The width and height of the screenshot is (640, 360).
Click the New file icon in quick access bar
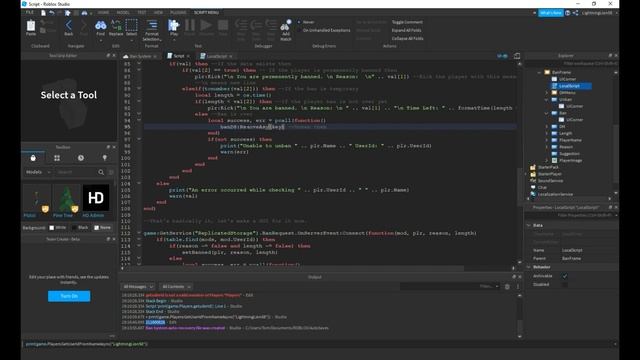point(43,13)
